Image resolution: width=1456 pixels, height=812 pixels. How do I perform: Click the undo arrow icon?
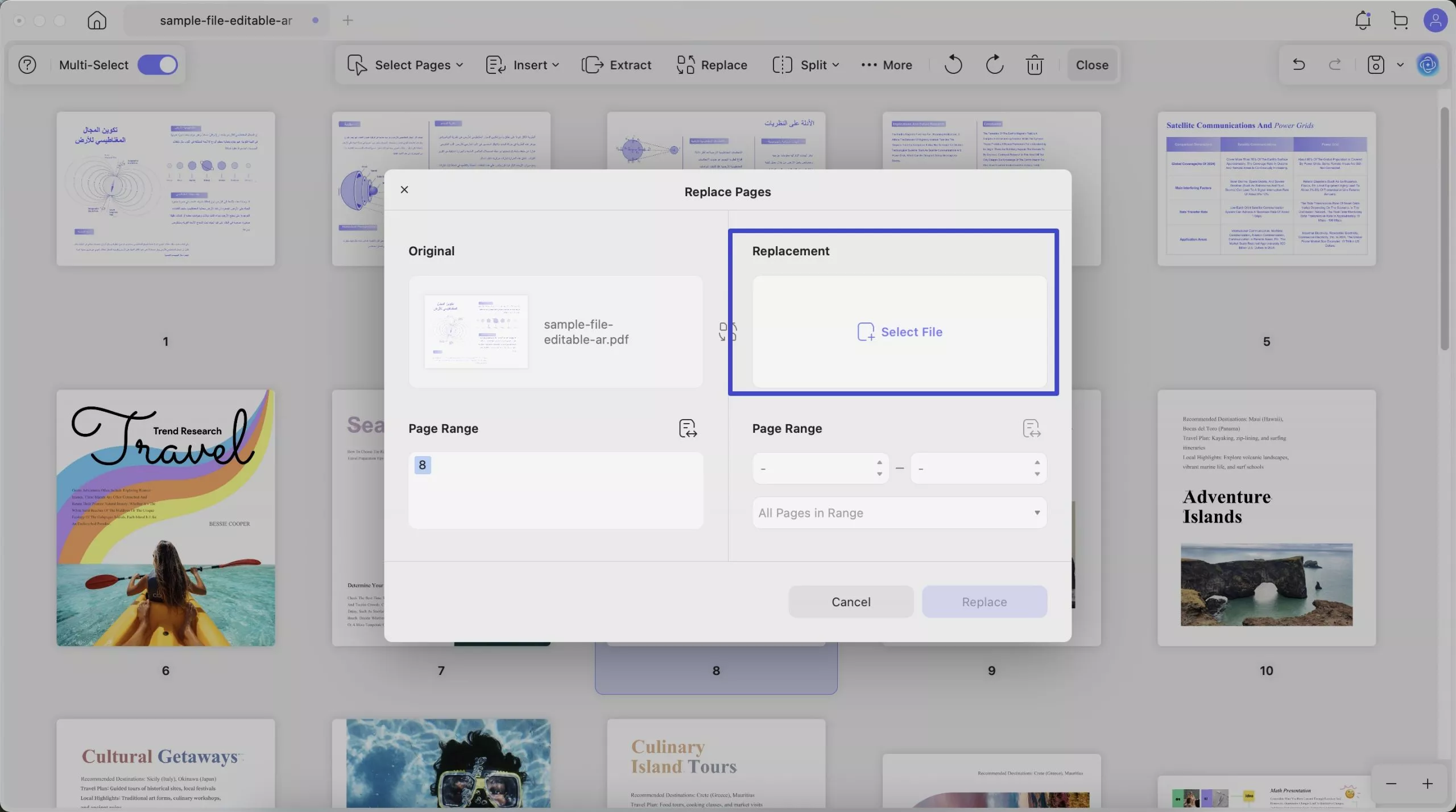coord(1298,65)
